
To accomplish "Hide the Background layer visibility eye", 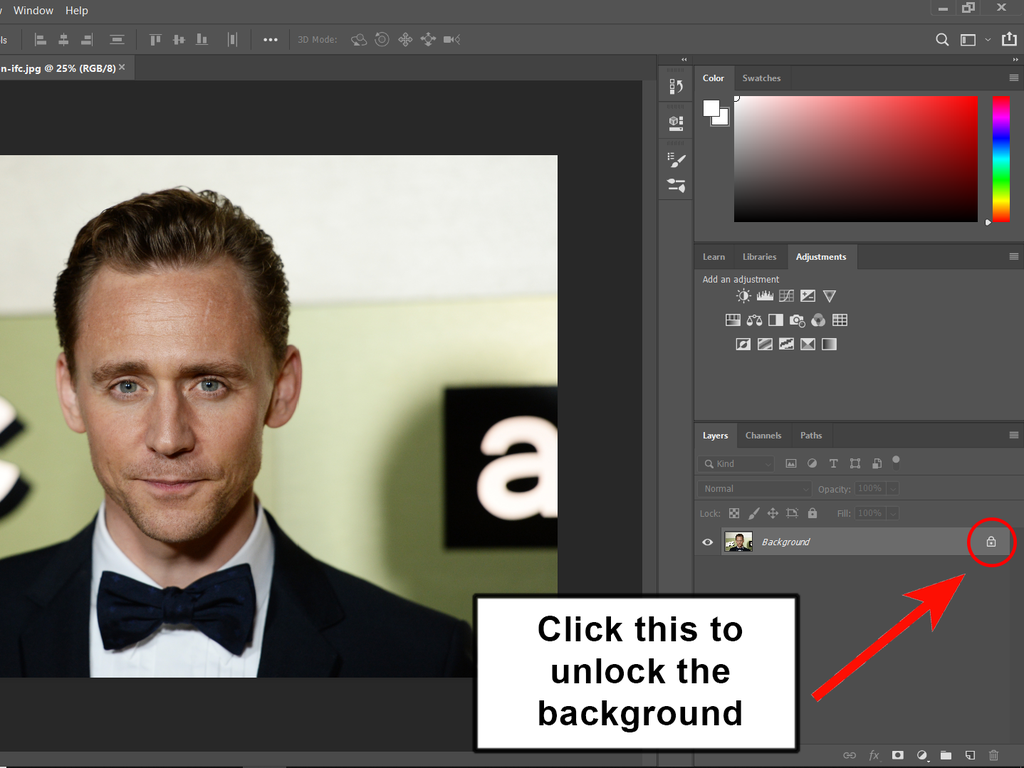I will pyautogui.click(x=707, y=541).
